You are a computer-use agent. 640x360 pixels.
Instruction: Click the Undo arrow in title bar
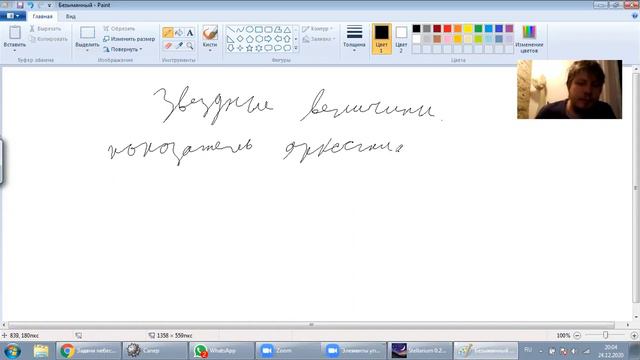tap(30, 5)
